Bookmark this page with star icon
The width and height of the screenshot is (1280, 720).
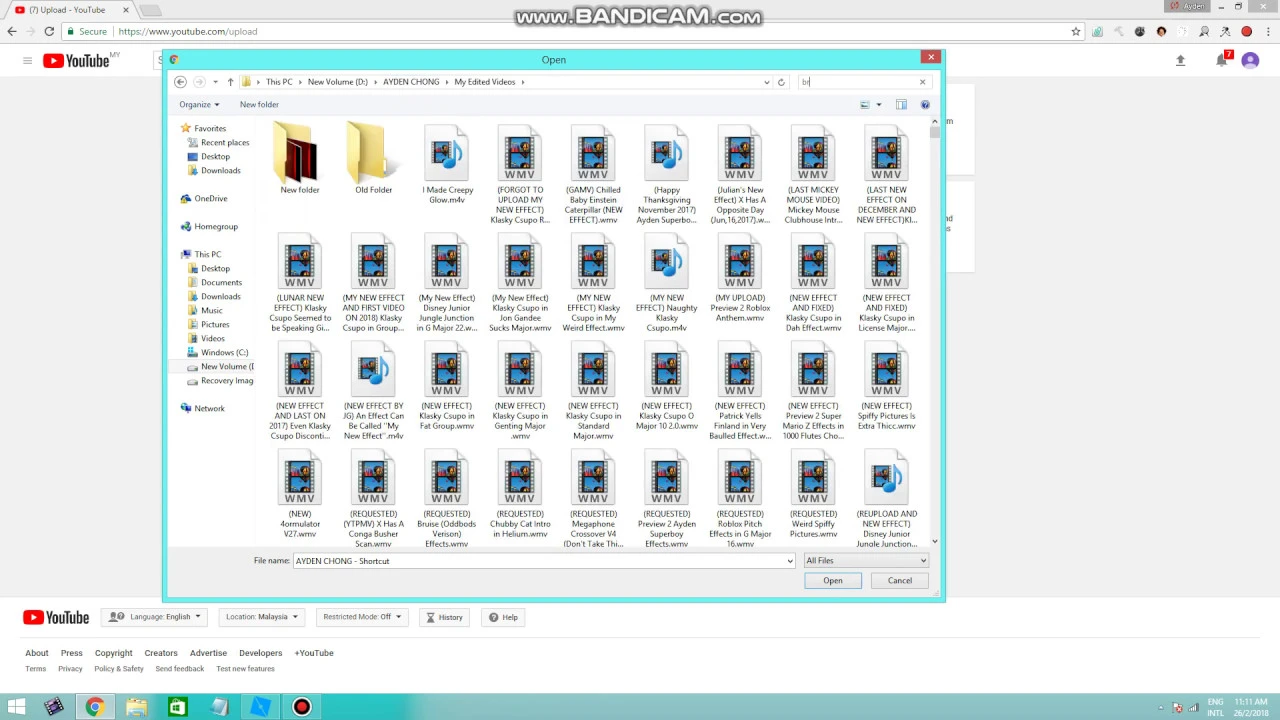[x=1076, y=31]
